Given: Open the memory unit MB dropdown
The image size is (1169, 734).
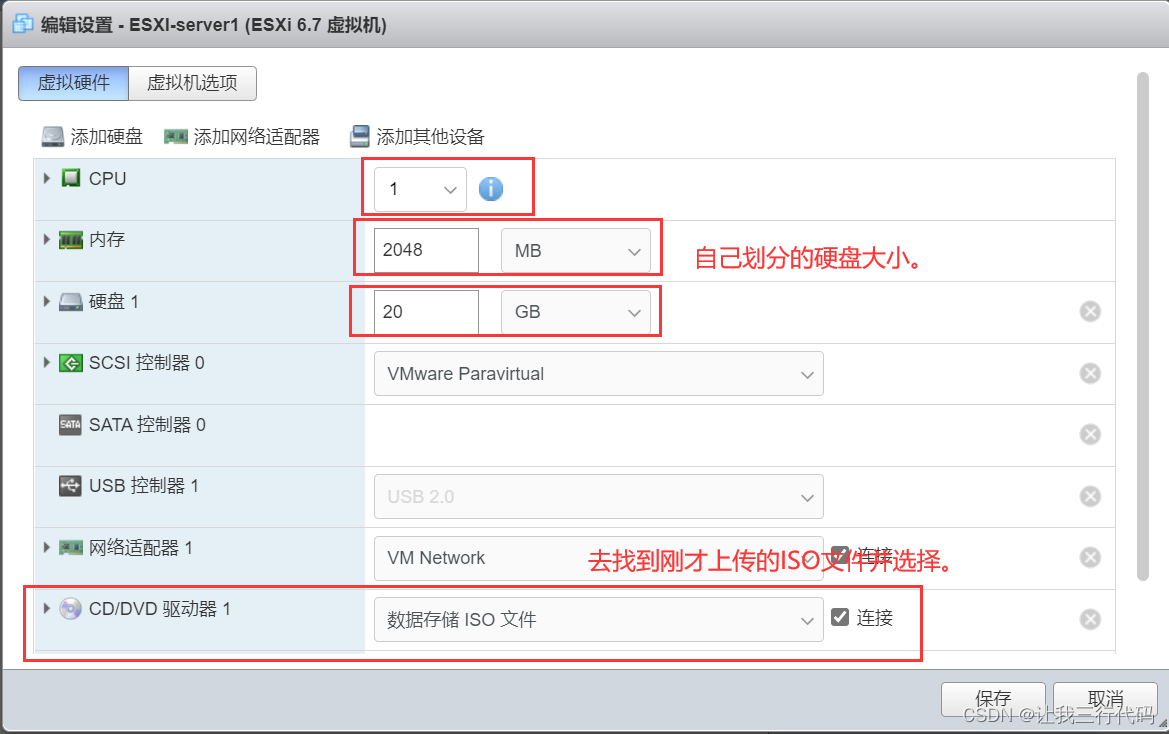Looking at the screenshot, I should point(576,250).
